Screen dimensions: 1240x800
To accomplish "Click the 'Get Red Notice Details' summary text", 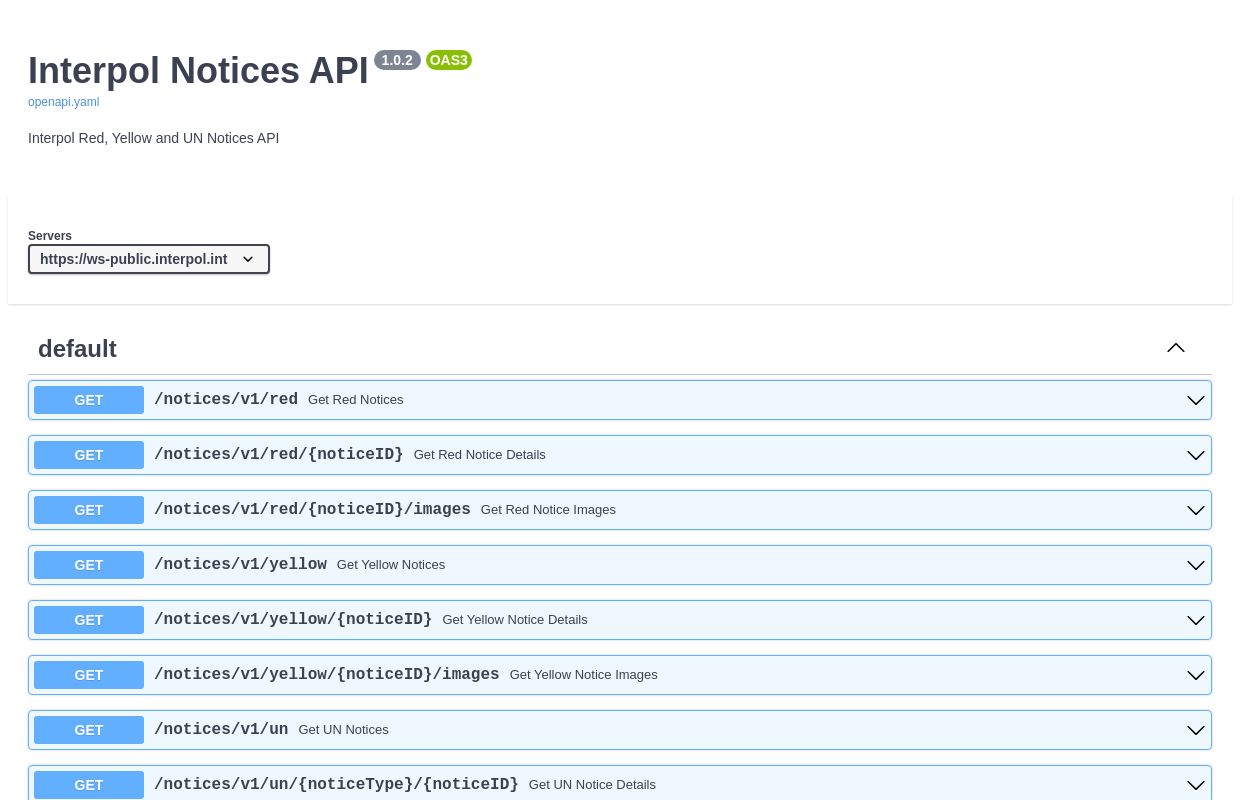I will (480, 455).
